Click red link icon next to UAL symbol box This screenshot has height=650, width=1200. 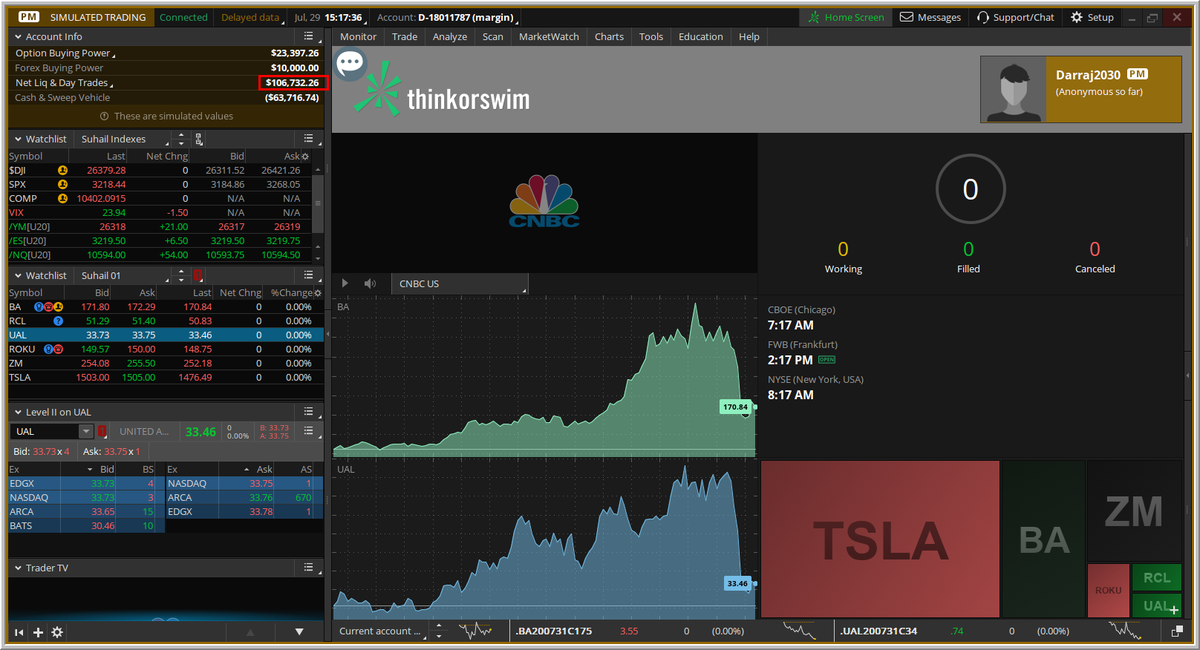[x=102, y=432]
